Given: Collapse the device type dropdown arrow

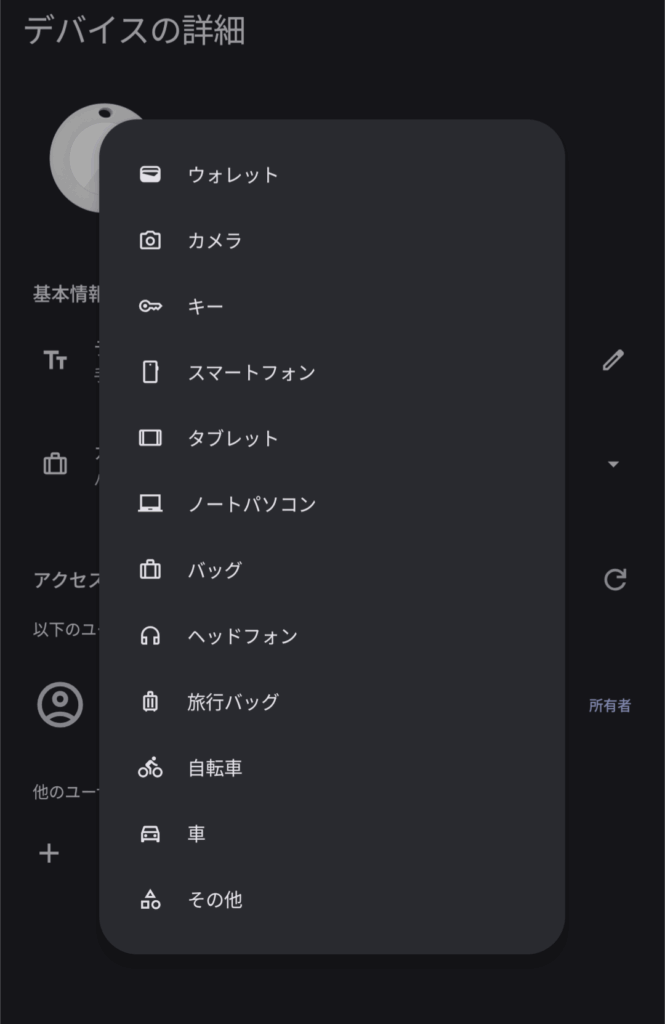Looking at the screenshot, I should click(x=614, y=464).
